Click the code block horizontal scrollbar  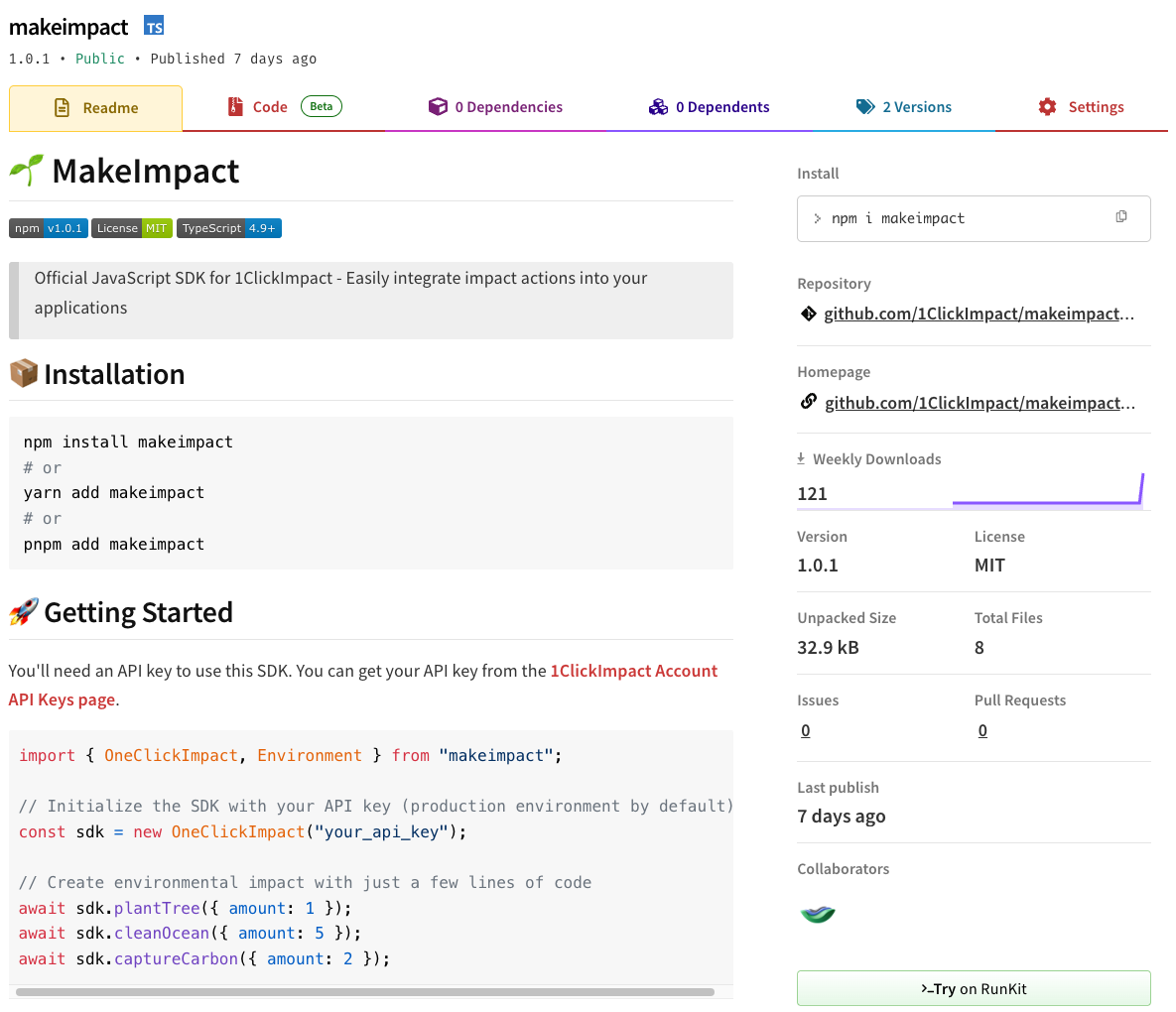(x=365, y=992)
